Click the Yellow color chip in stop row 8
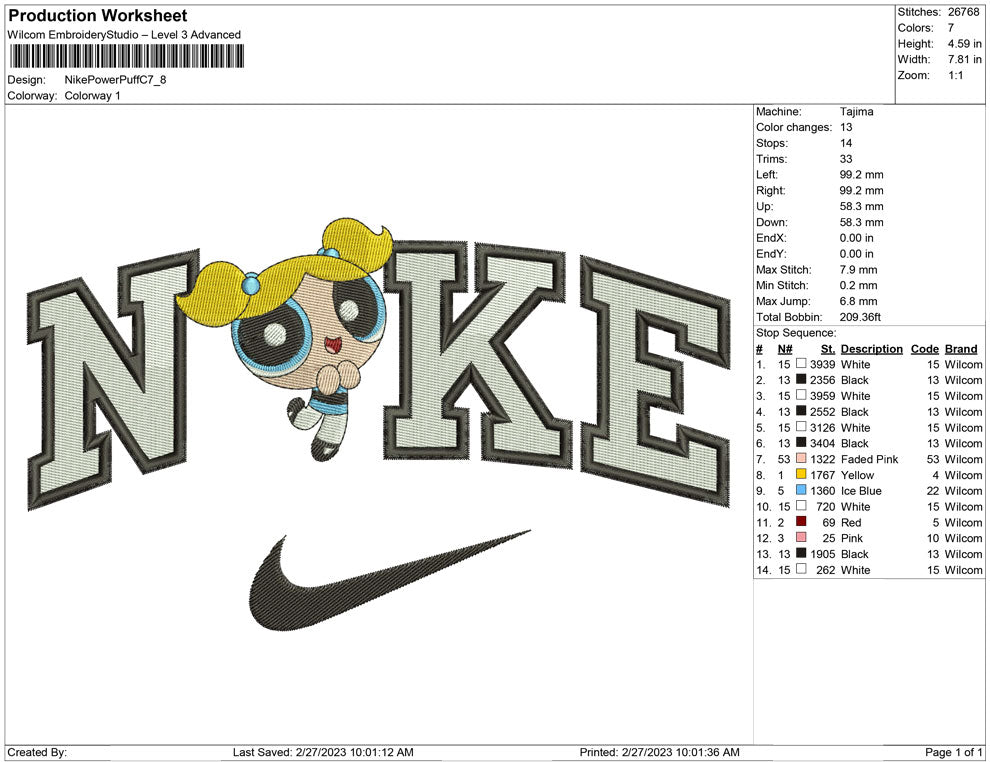 click(801, 475)
